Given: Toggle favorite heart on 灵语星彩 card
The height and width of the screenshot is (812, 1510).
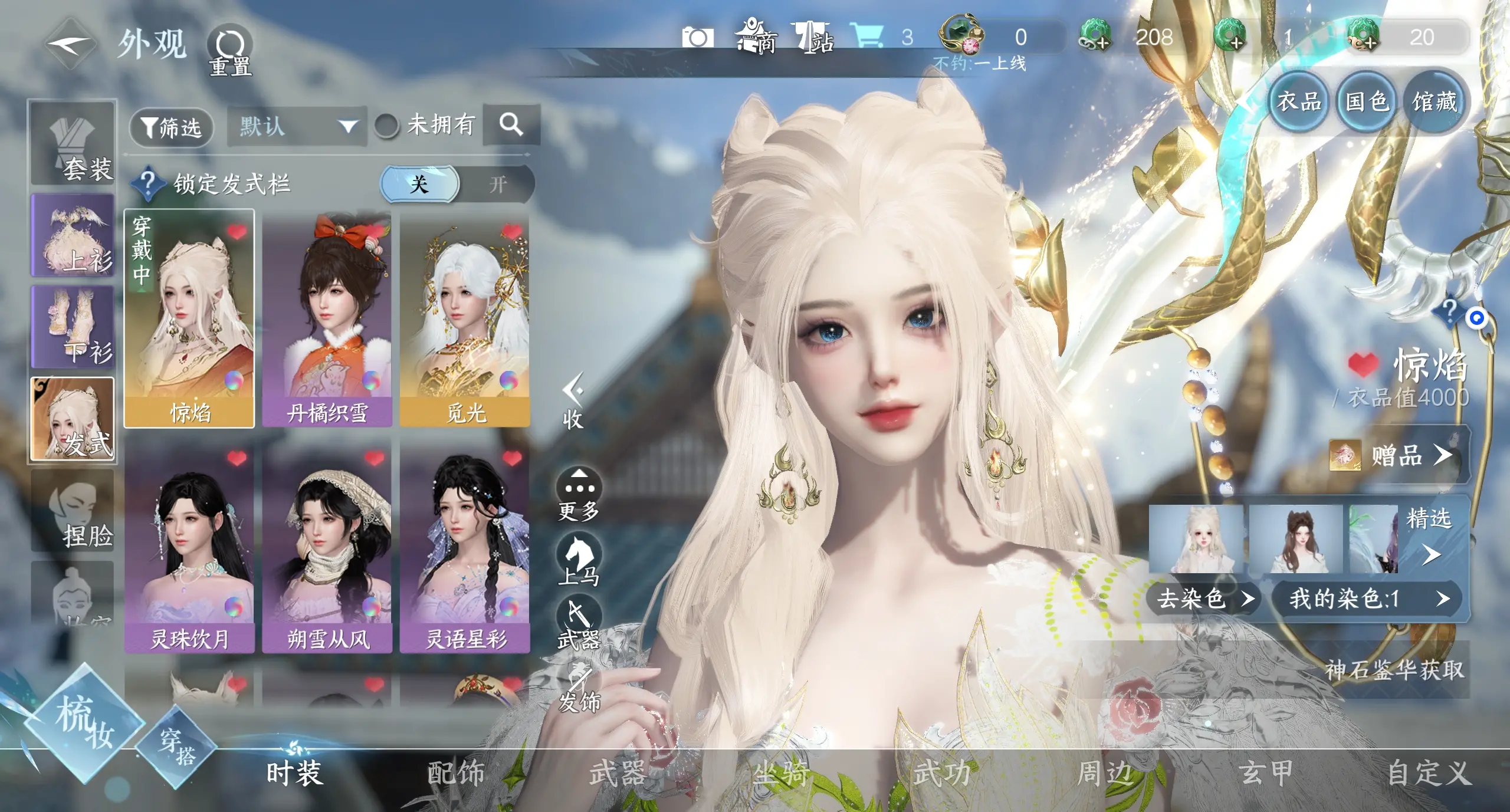Looking at the screenshot, I should 512,458.
